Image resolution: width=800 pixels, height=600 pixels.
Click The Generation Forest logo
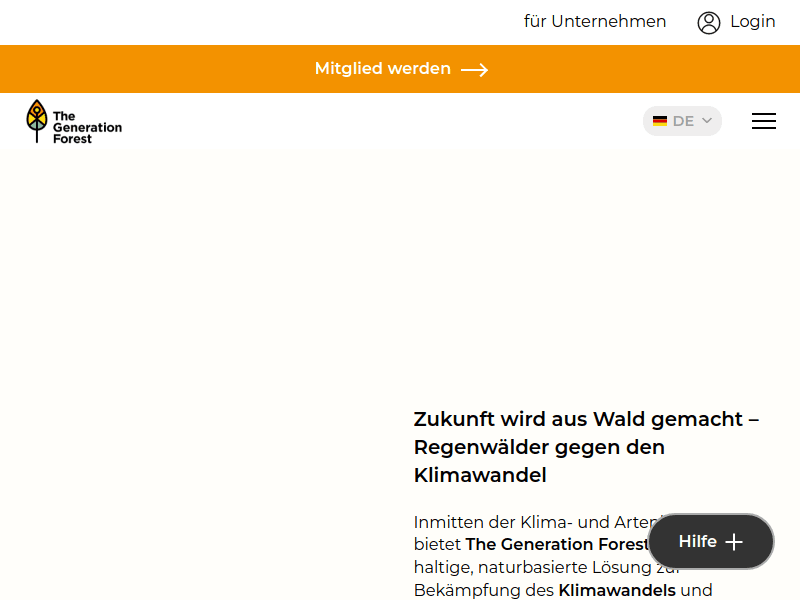tap(73, 121)
